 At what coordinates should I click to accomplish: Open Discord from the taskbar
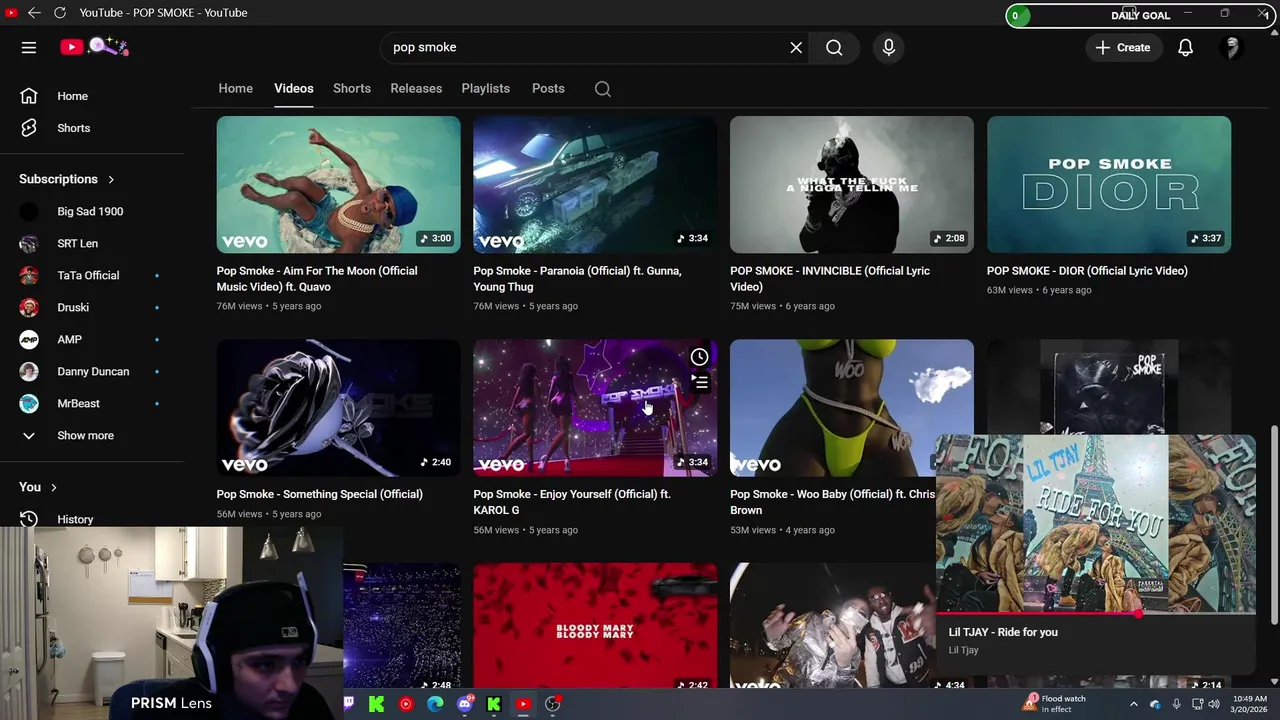464,704
